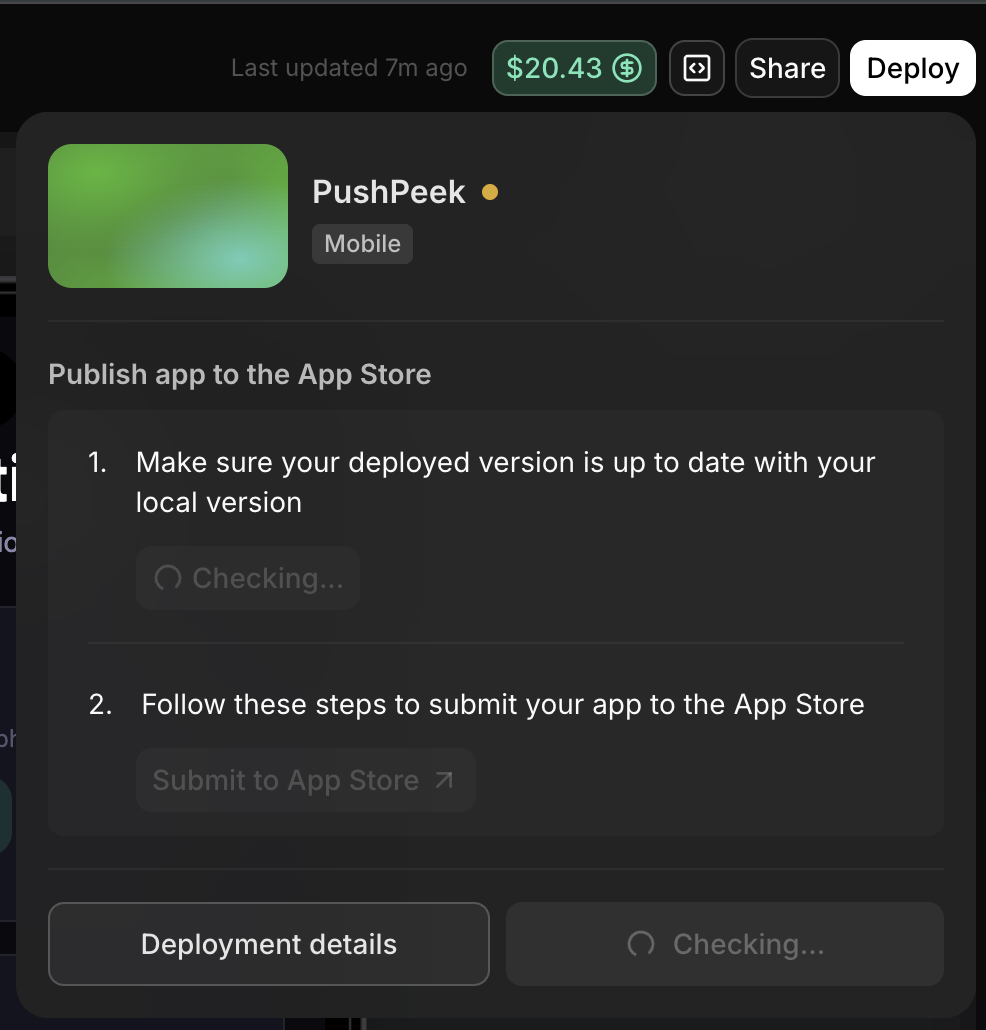The width and height of the screenshot is (986, 1030).
Task: Select the PushPeek green app thumbnail
Action: coord(167,216)
